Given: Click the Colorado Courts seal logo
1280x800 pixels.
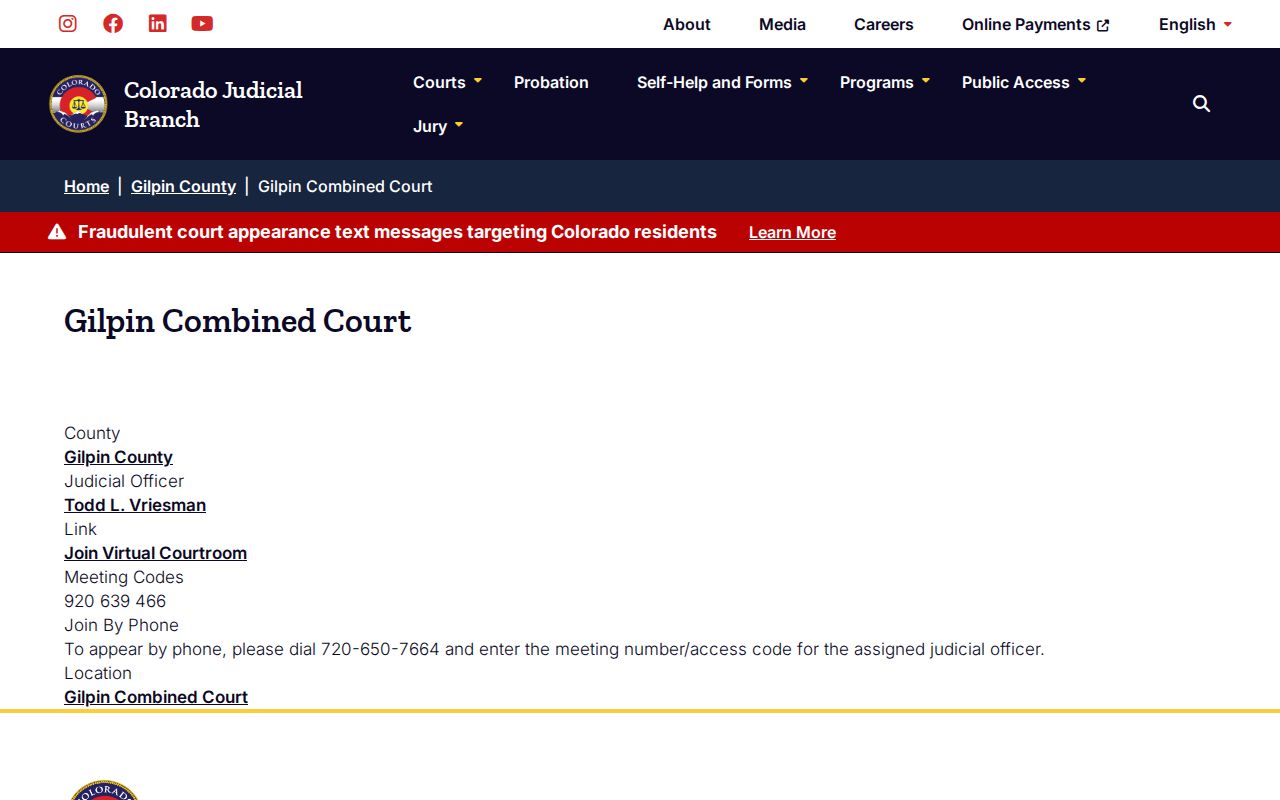Looking at the screenshot, I should tap(78, 104).
